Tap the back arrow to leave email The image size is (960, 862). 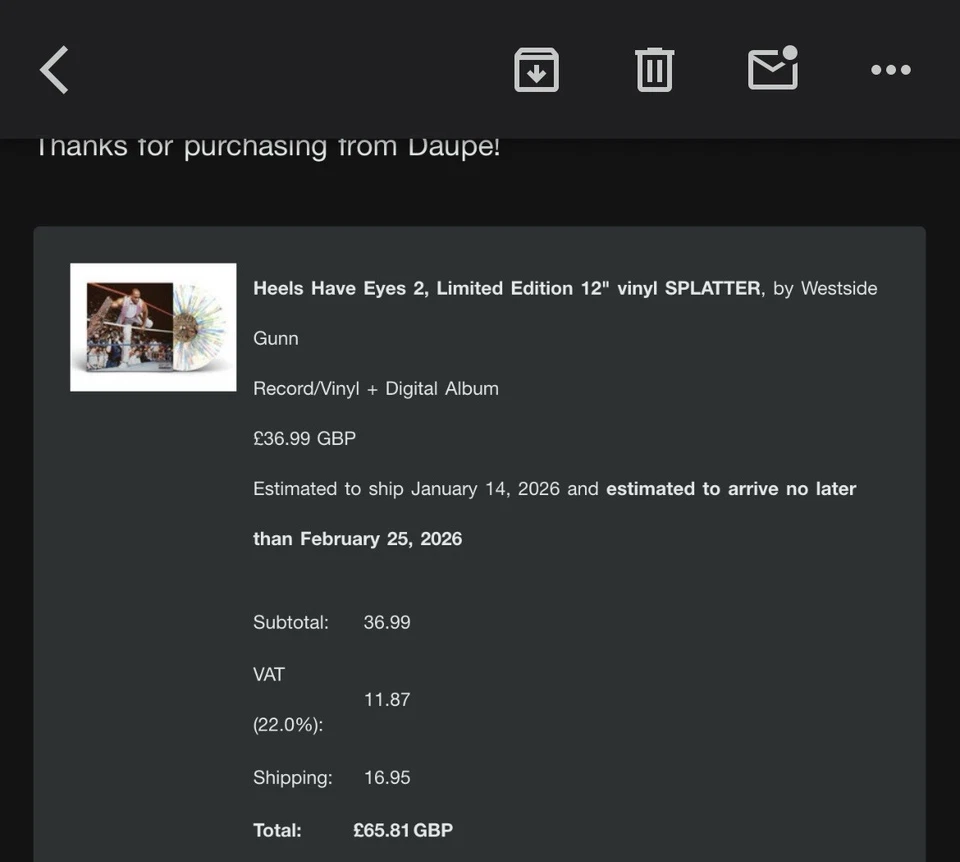[x=55, y=70]
